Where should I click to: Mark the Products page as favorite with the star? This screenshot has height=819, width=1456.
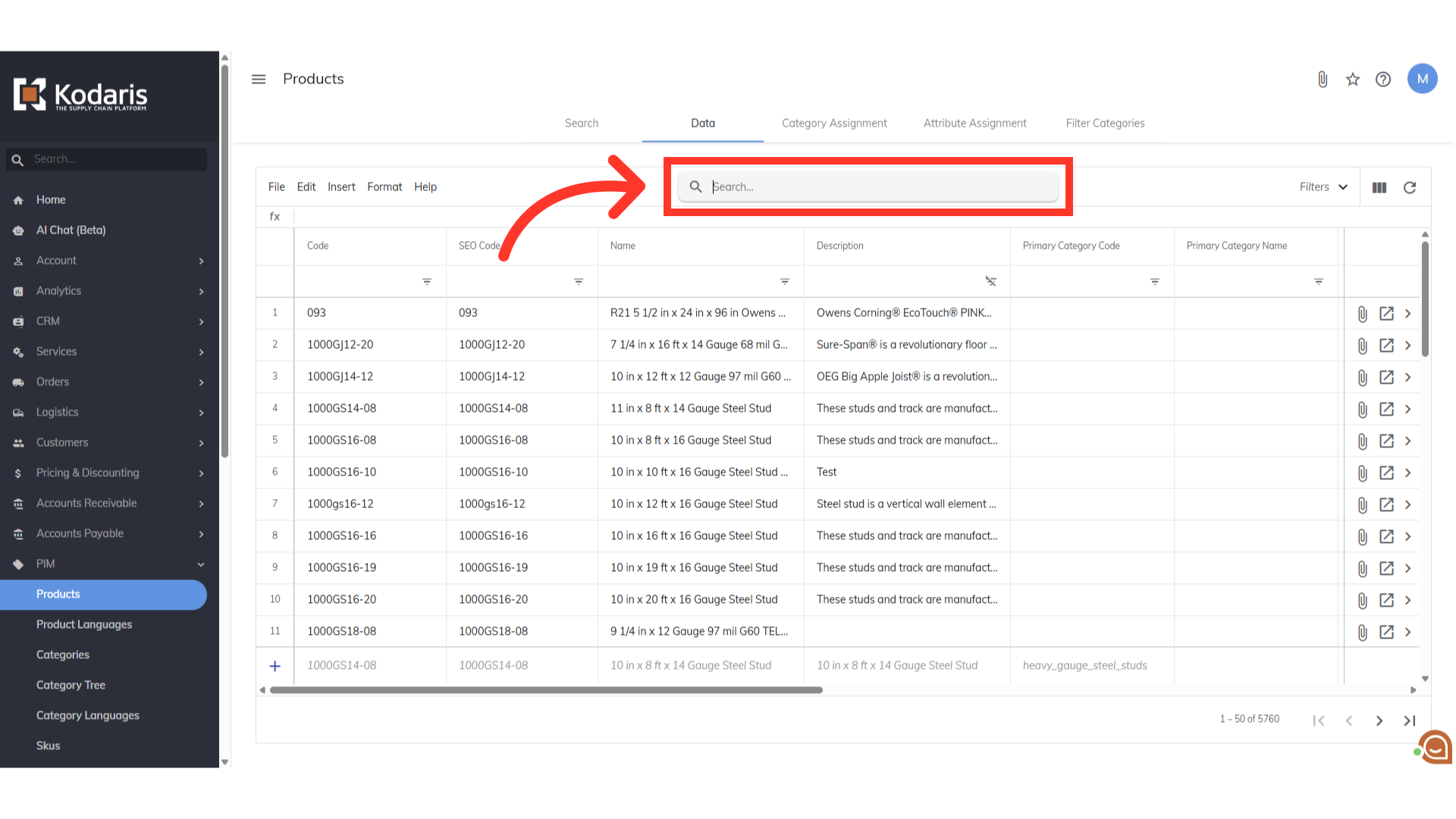tap(1353, 80)
